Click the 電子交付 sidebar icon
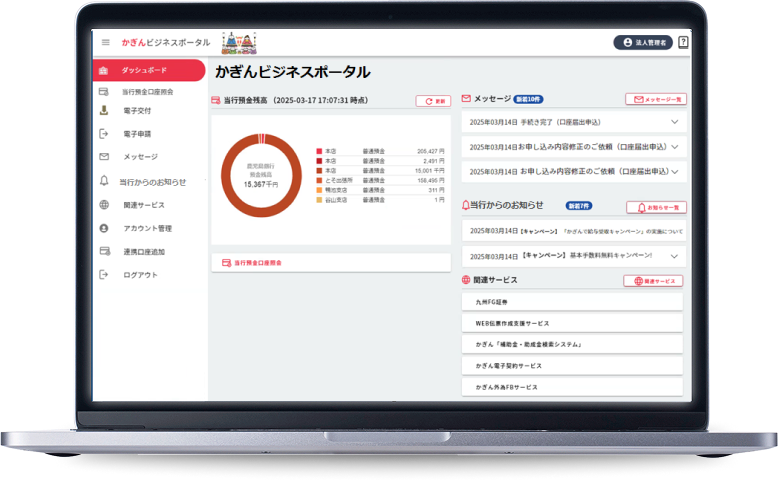The image size is (778, 482). [x=103, y=111]
